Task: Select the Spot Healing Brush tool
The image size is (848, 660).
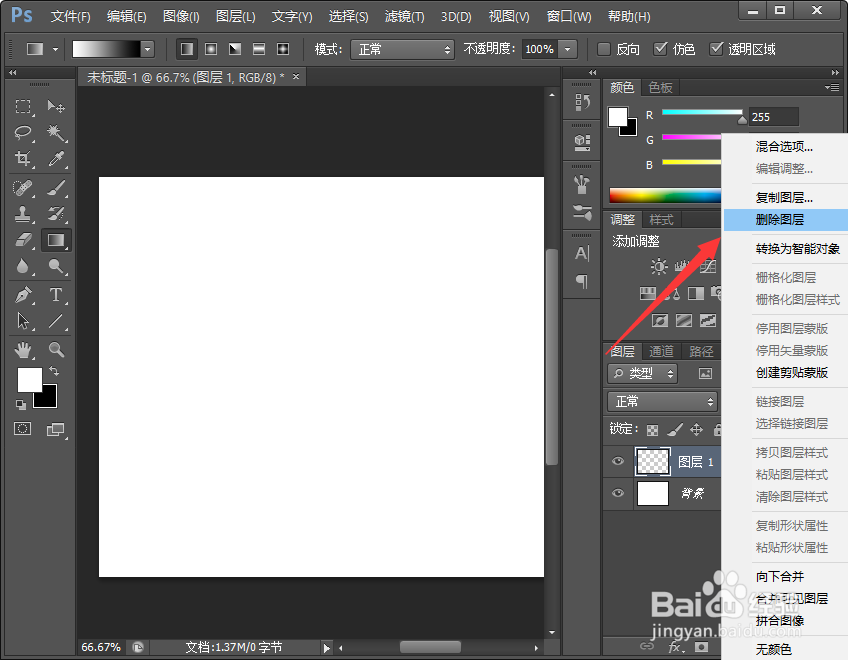Action: (23, 188)
